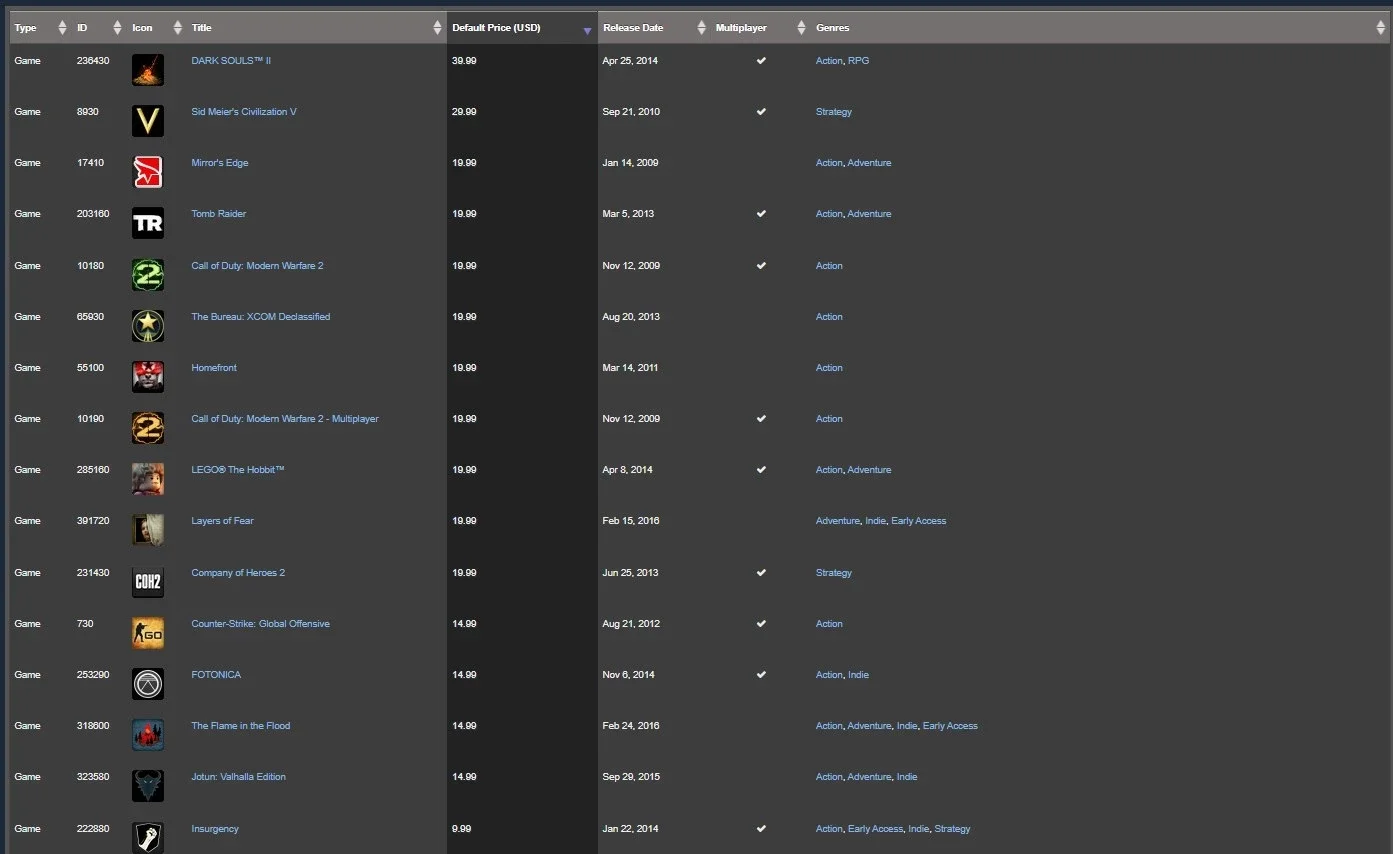Viewport: 1393px width, 854px height.
Task: Click the DARK SOULS II game icon
Action: 148,70
